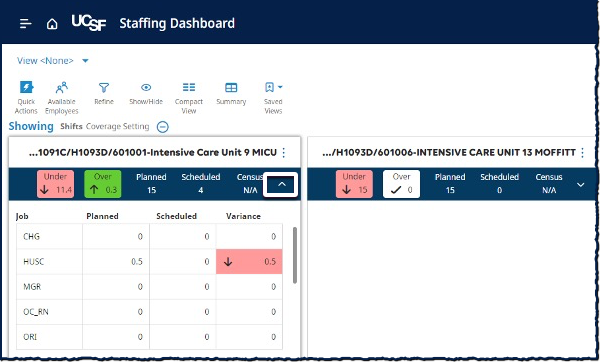The height and width of the screenshot is (362, 600).
Task: Click the Staffing Dashboard title
Action: click(177, 24)
